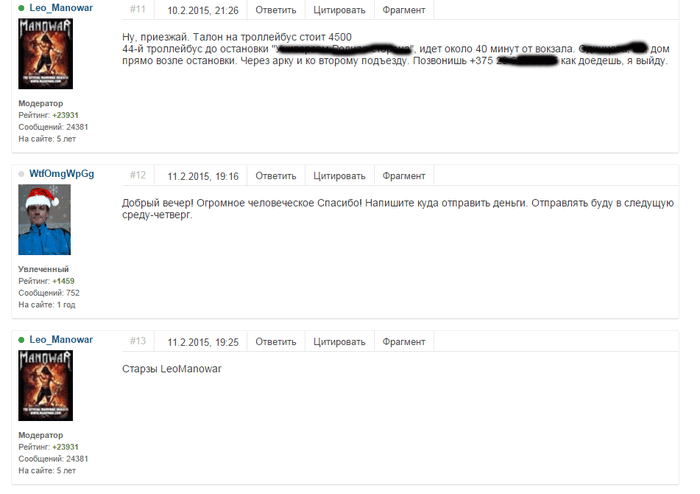Image resolution: width=700 pixels, height=494 pixels.
Task: Open Leo_Manowar profile in post #13
Action: click(x=61, y=340)
